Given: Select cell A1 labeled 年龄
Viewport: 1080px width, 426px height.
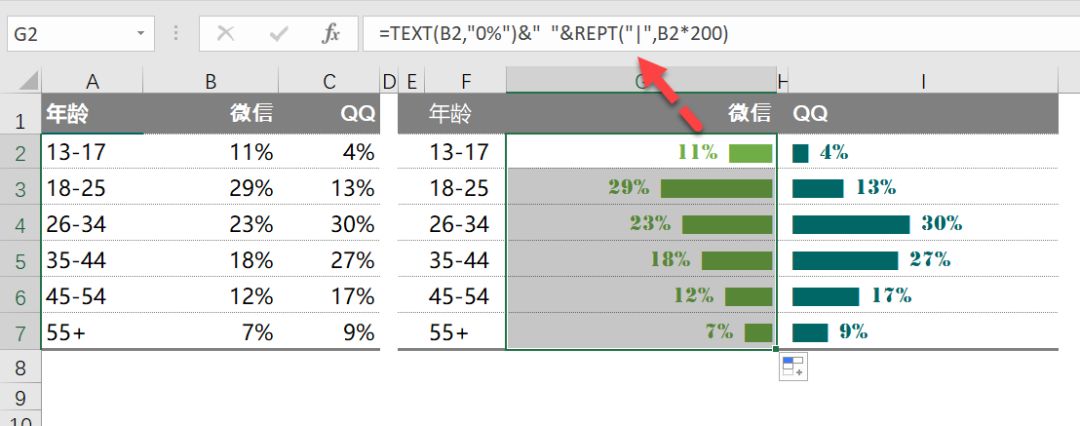Looking at the screenshot, I should coord(92,114).
